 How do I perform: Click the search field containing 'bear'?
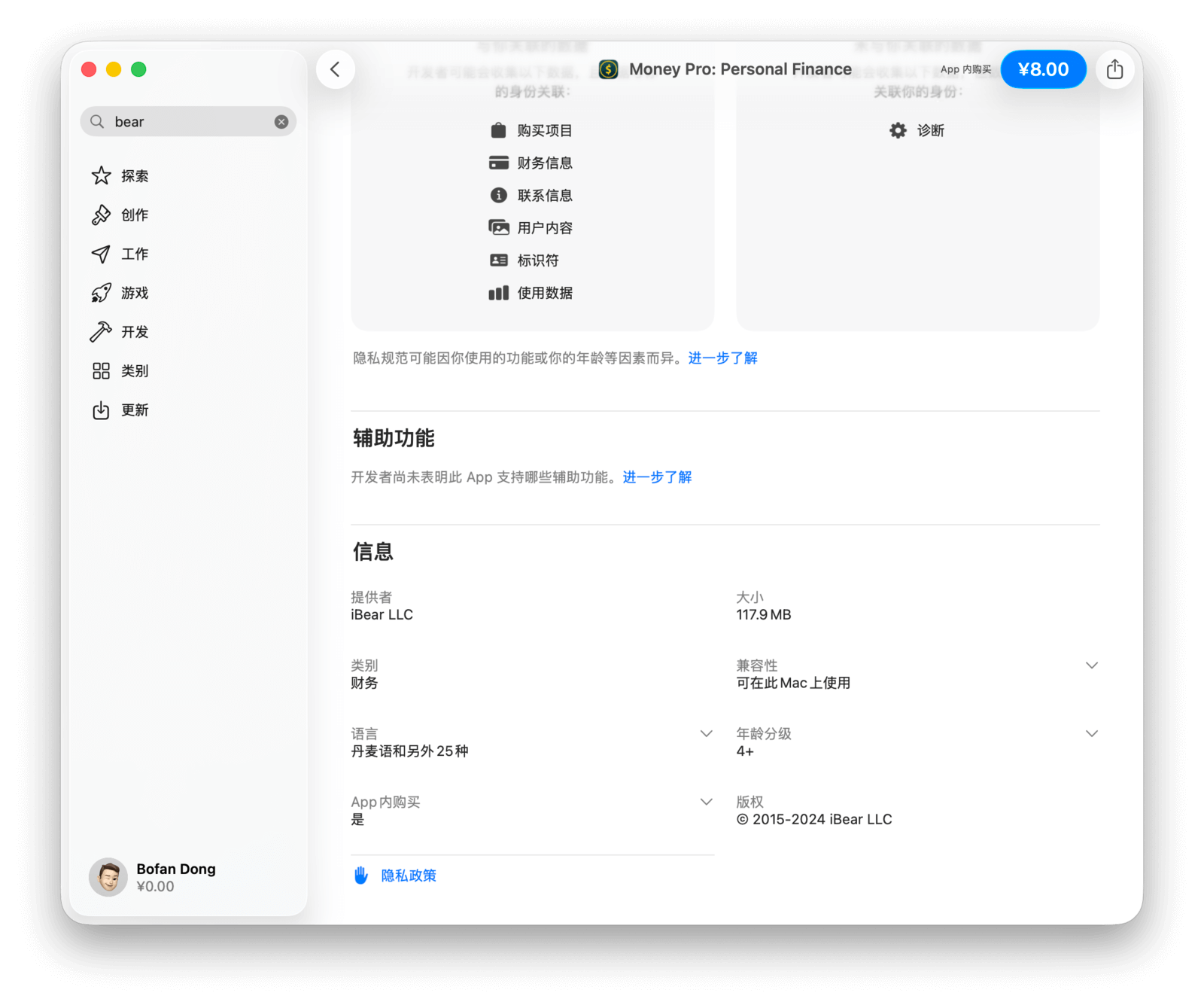(188, 122)
